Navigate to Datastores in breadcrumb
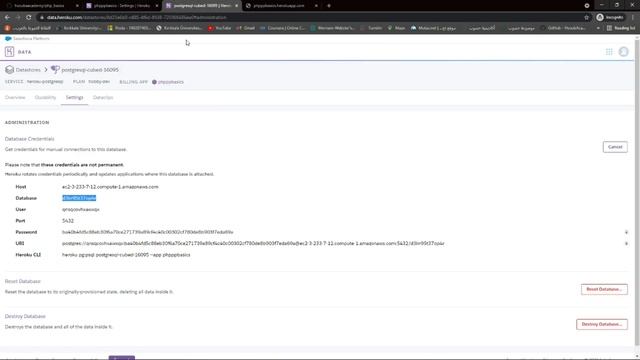The height and width of the screenshot is (360, 640). tap(28, 70)
